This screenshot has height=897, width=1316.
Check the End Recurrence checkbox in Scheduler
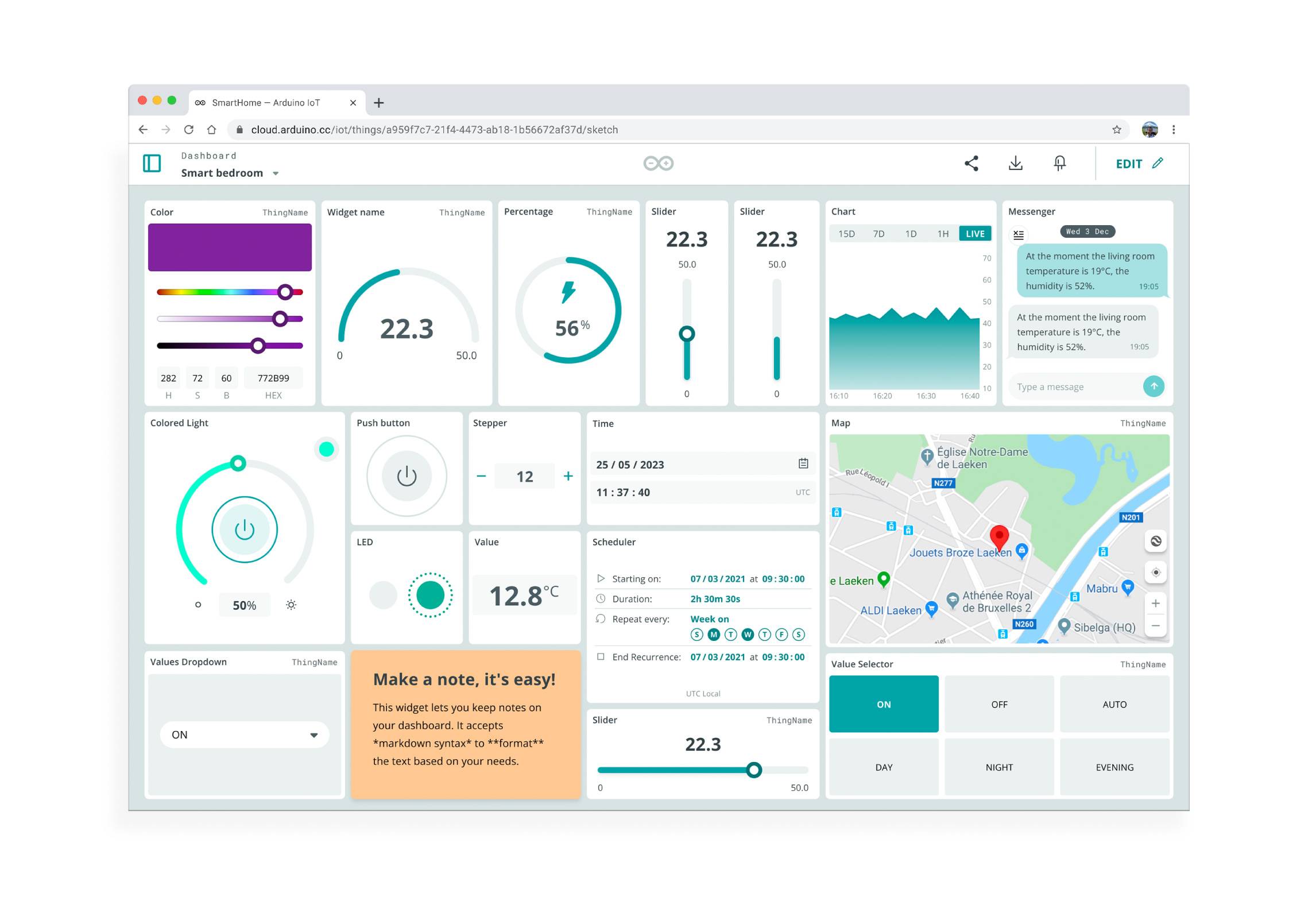coord(601,656)
